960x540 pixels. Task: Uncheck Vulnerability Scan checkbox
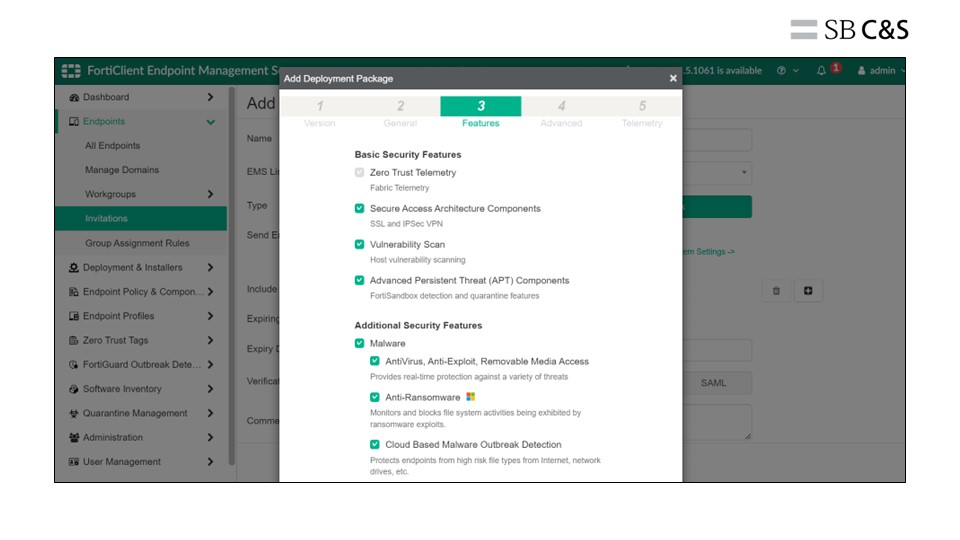[x=359, y=244]
